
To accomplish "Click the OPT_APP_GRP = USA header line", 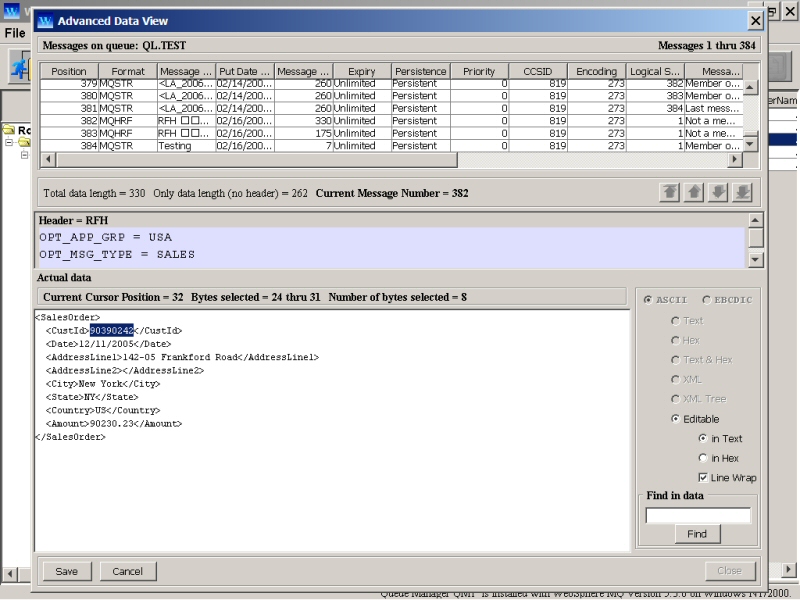I will pyautogui.click(x=106, y=237).
